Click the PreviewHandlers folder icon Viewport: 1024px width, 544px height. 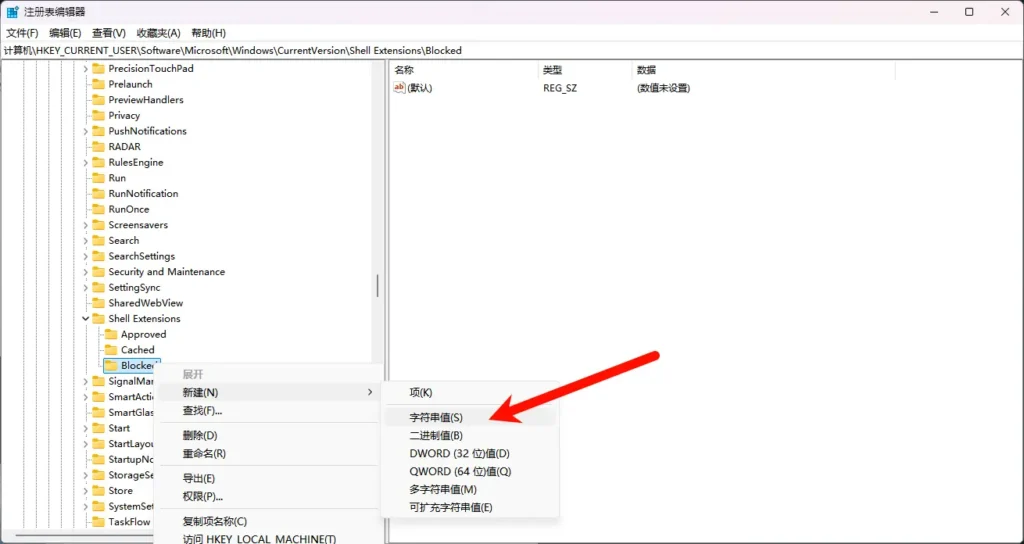coord(98,100)
